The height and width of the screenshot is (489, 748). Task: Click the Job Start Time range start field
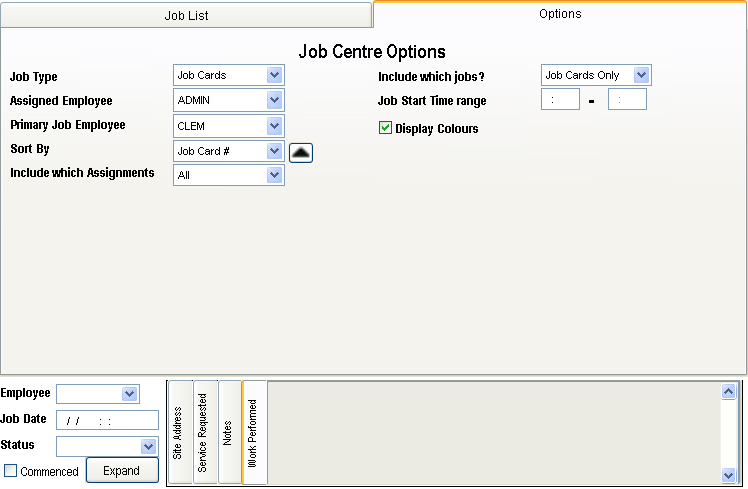(x=560, y=100)
